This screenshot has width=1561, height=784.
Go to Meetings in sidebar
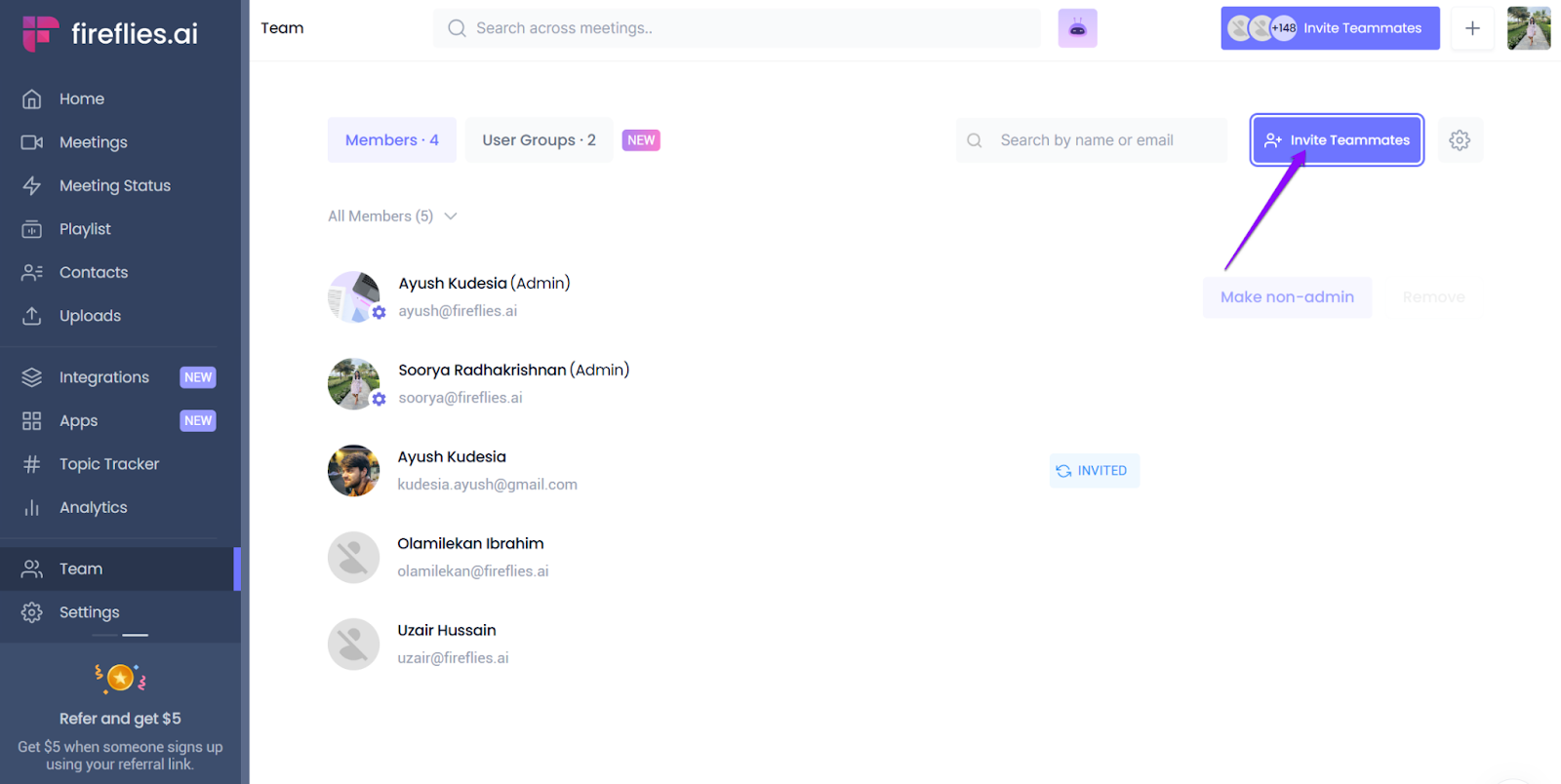tap(93, 142)
